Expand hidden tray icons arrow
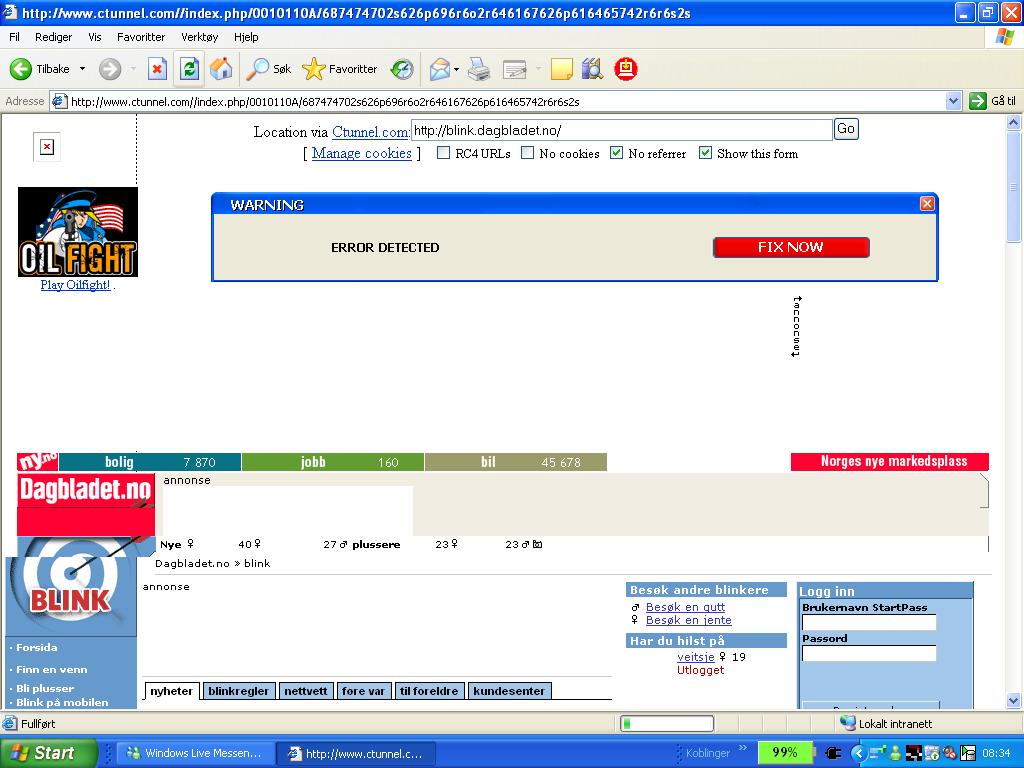The height and width of the screenshot is (768, 1024). (859, 753)
